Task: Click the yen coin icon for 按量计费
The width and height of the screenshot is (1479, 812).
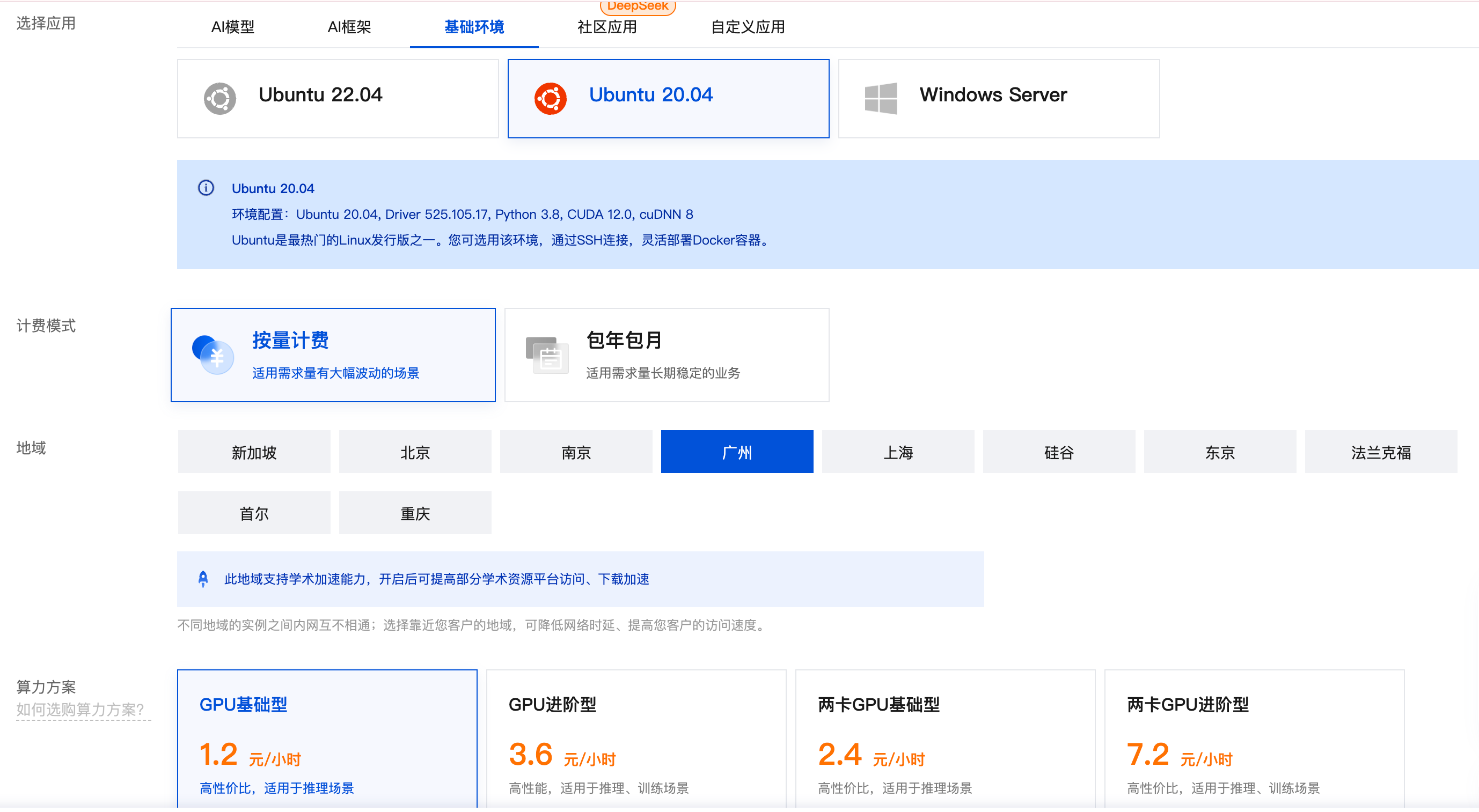Action: pyautogui.click(x=213, y=355)
